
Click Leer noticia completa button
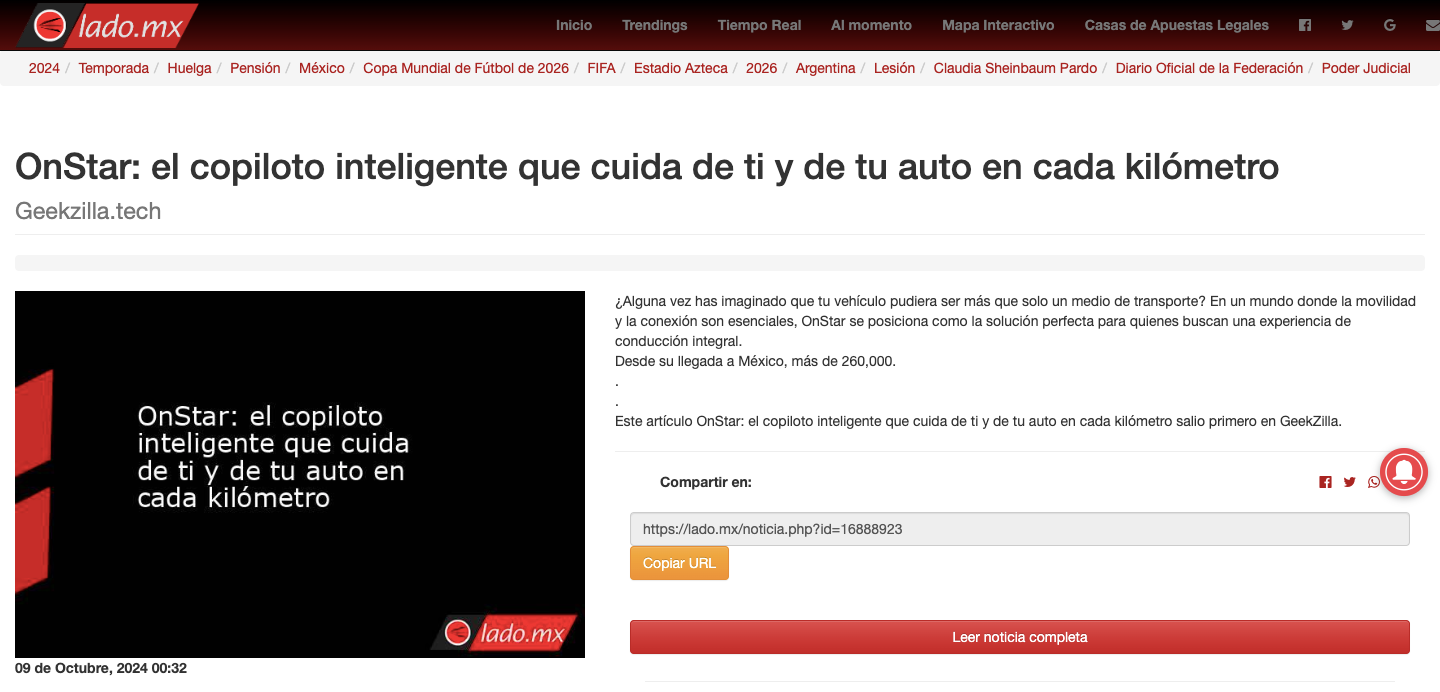pos(1019,637)
